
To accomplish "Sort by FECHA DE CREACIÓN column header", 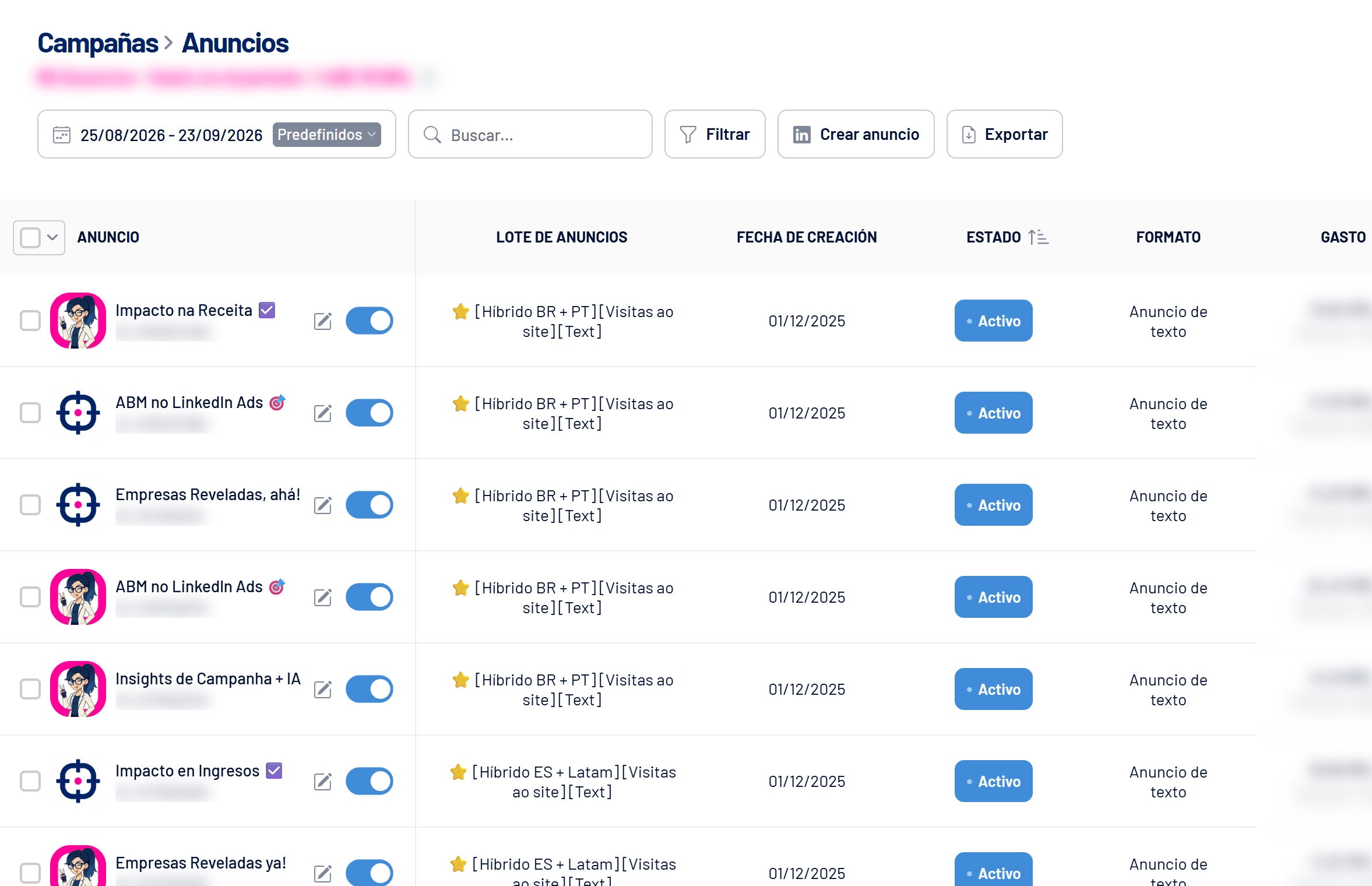I will click(x=807, y=237).
